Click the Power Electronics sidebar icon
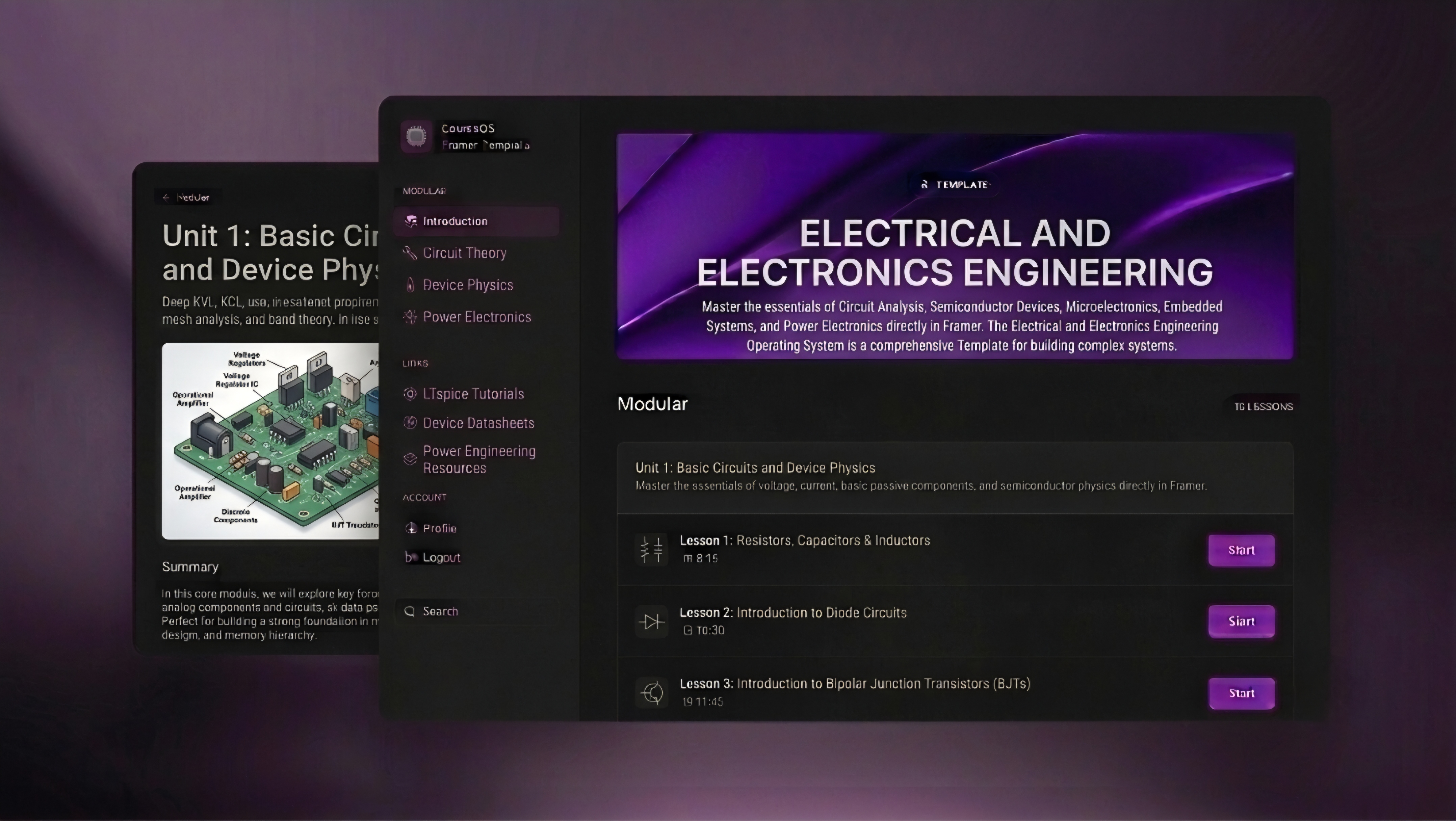Image resolution: width=1456 pixels, height=821 pixels. [x=410, y=317]
